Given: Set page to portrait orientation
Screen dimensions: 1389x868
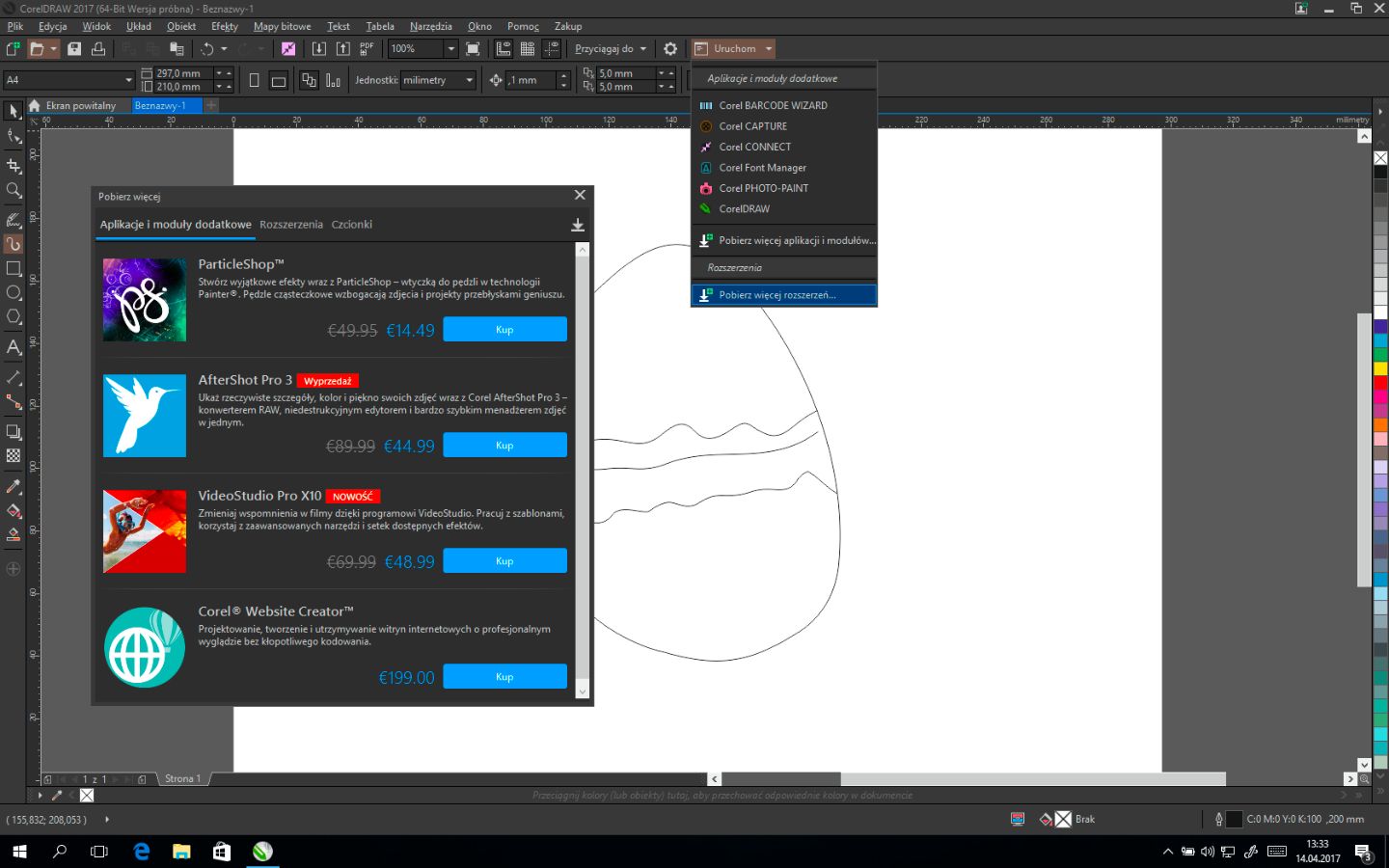Looking at the screenshot, I should click(x=255, y=80).
